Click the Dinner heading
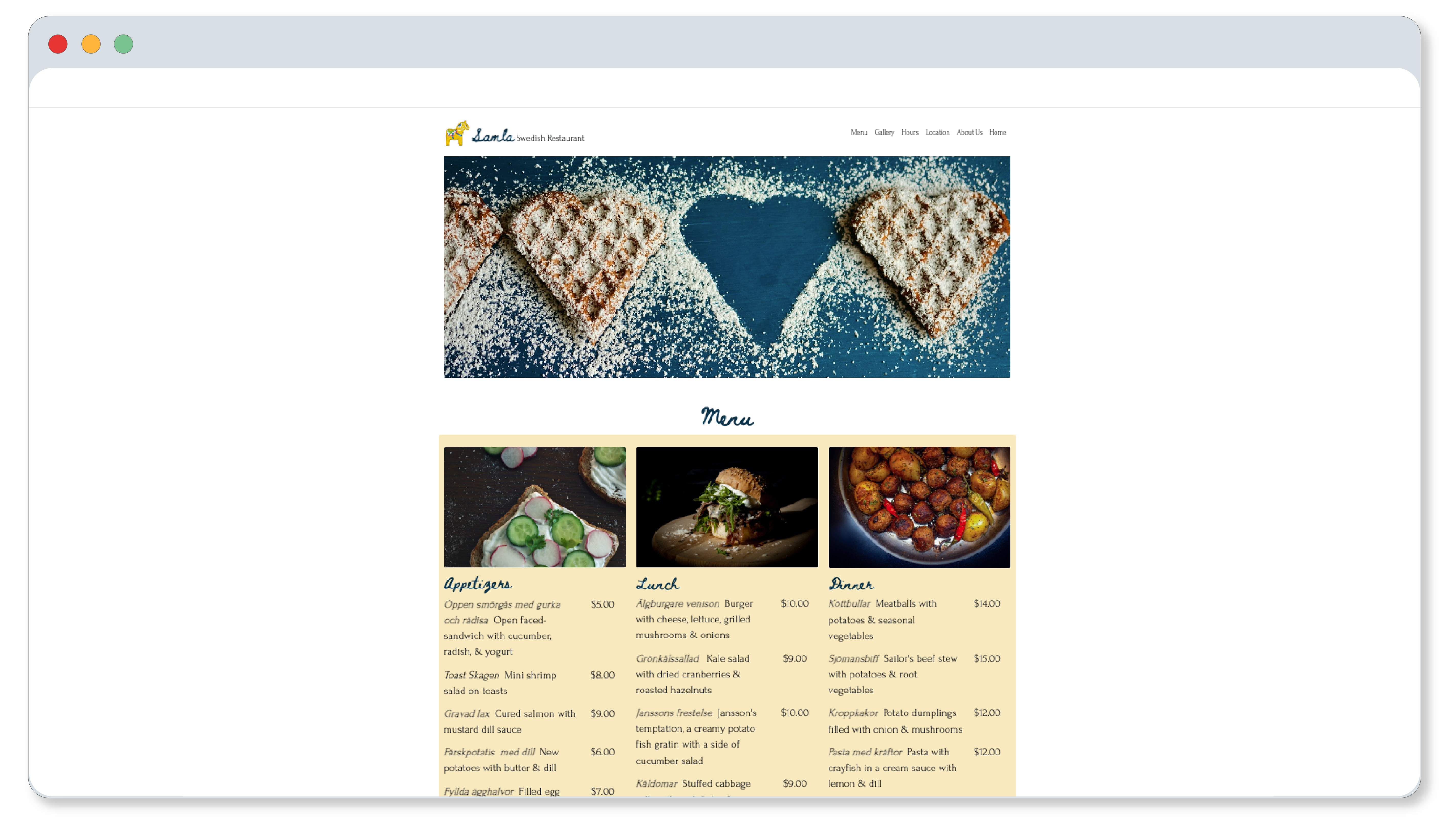This screenshot has height=819, width=1456. (851, 584)
